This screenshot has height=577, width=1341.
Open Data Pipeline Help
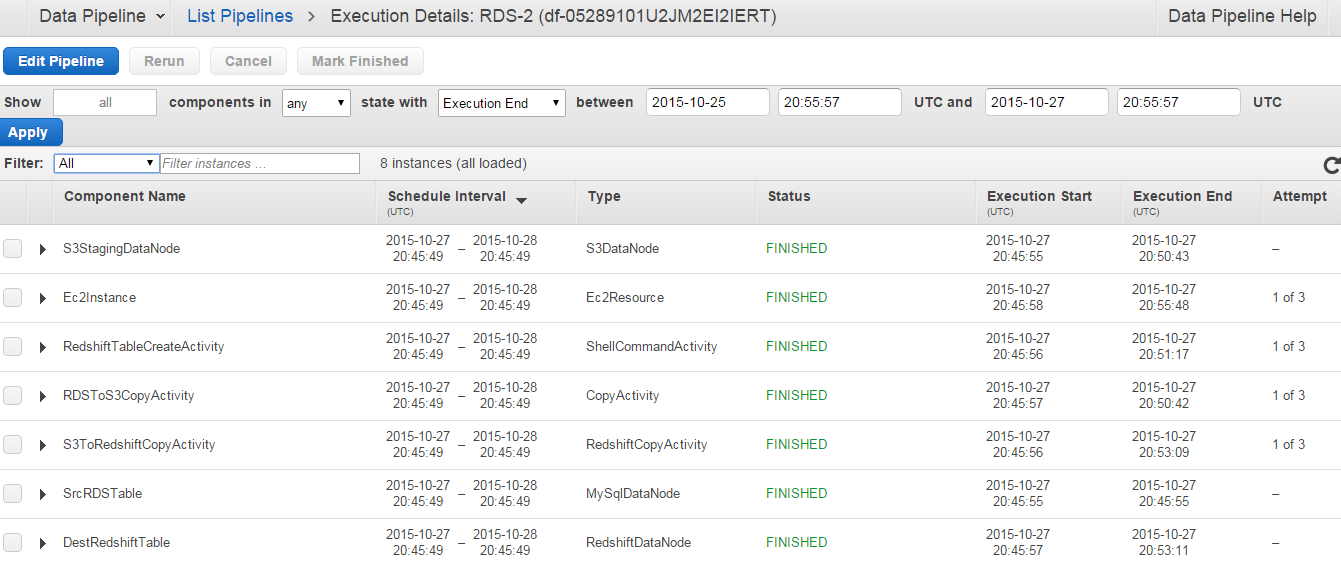click(x=1242, y=16)
